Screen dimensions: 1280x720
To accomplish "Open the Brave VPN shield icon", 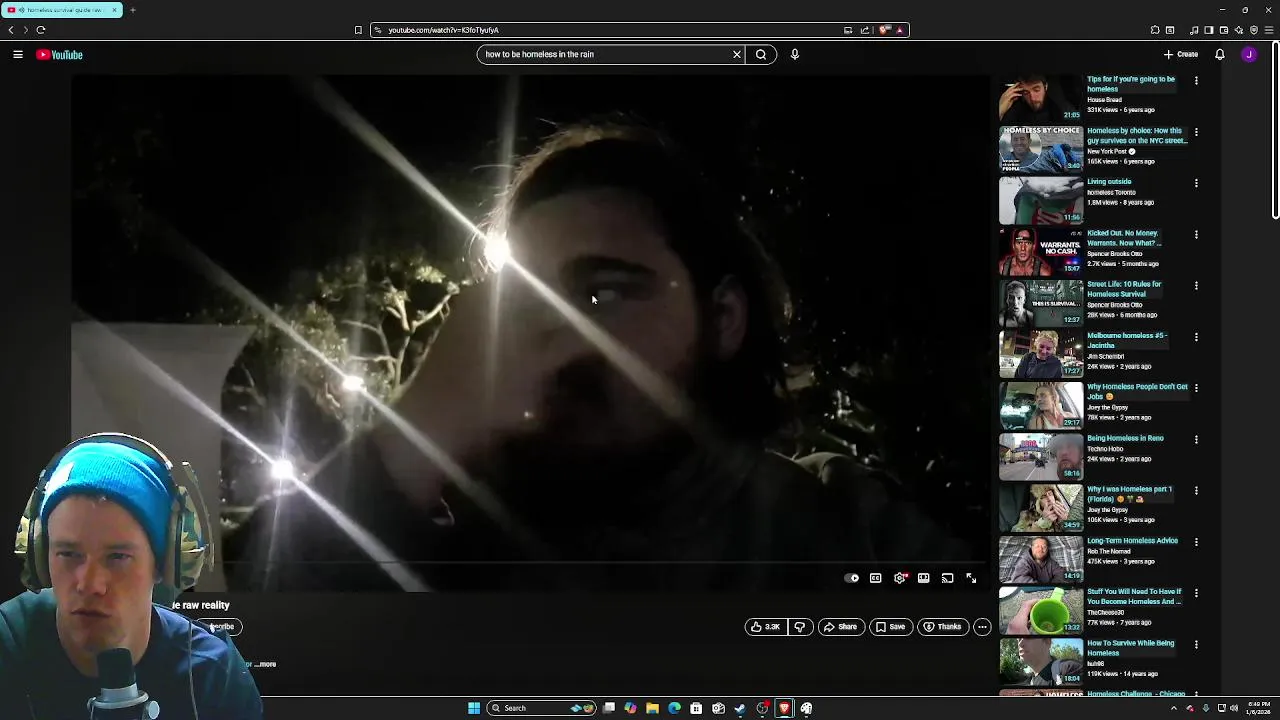I will pyautogui.click(x=1254, y=30).
